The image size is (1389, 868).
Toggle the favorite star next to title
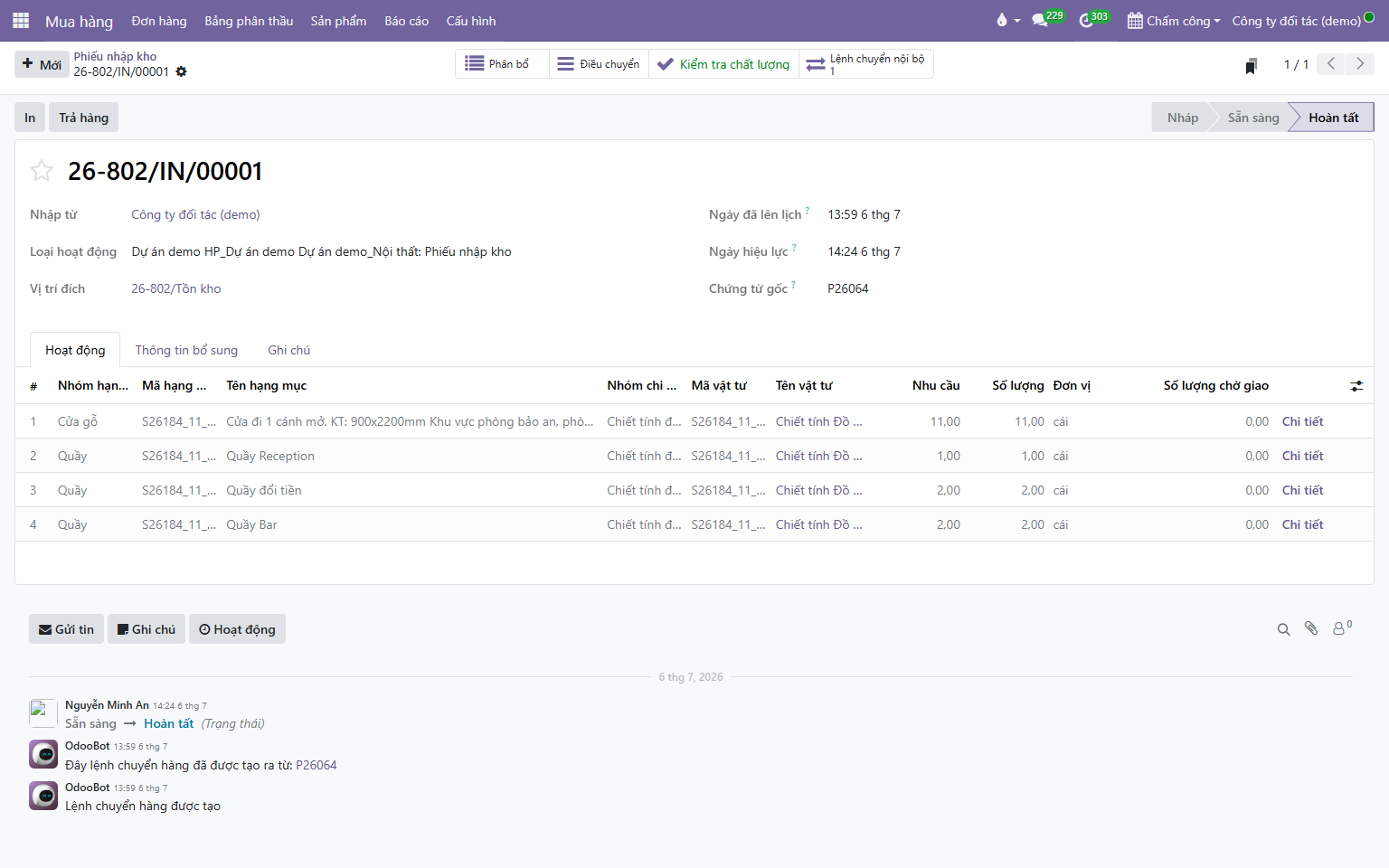[42, 170]
